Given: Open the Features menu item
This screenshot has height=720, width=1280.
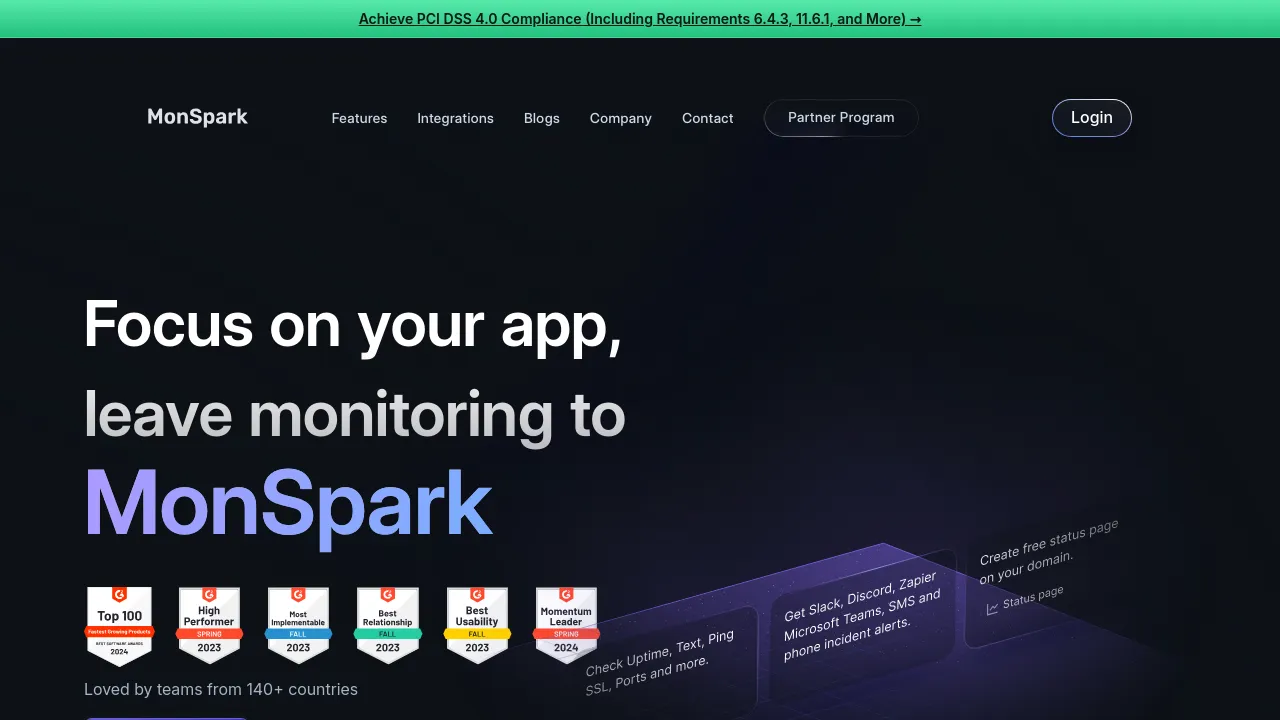Looking at the screenshot, I should [359, 118].
